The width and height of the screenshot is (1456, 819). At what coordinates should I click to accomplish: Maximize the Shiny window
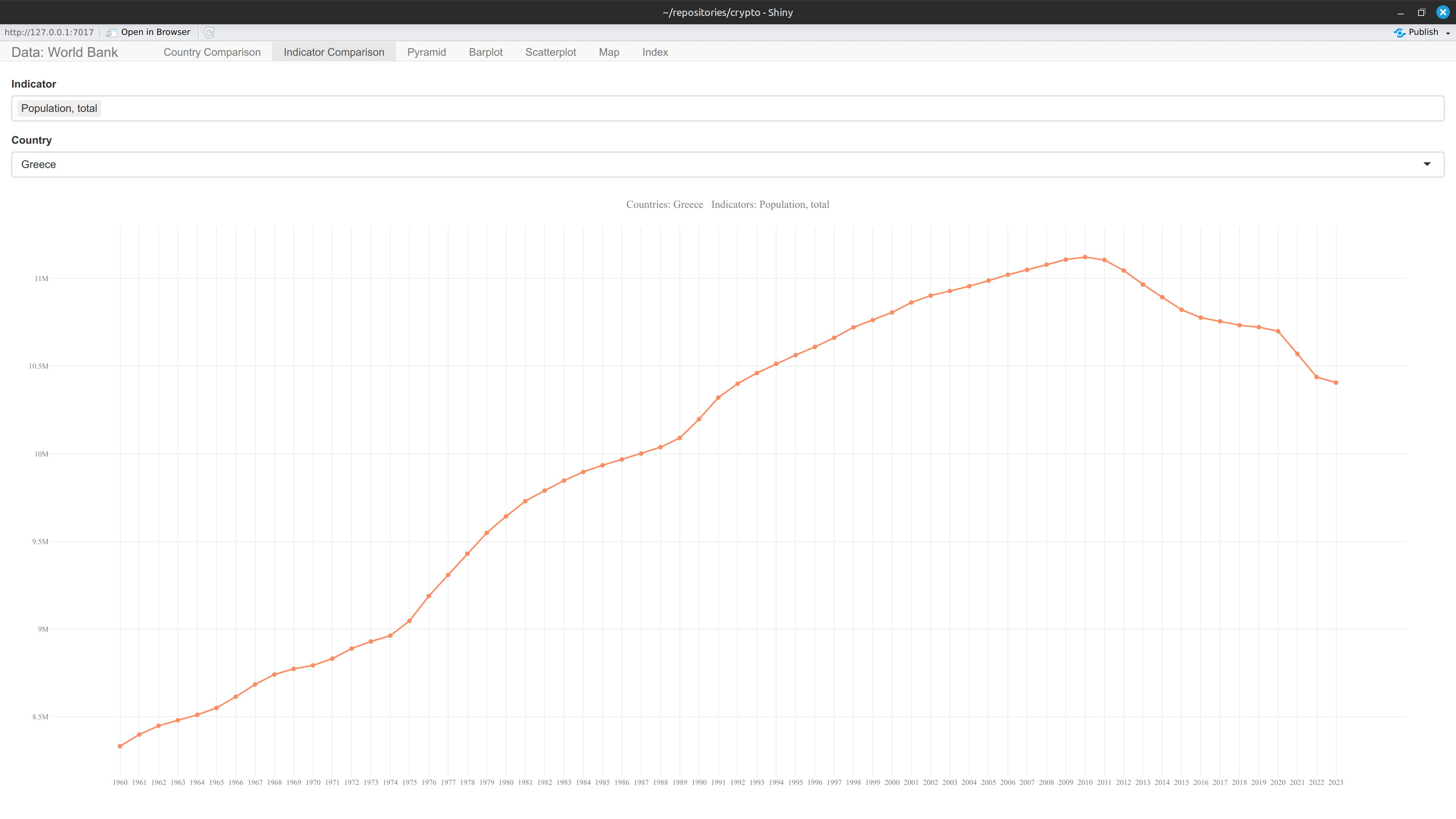1421,13
